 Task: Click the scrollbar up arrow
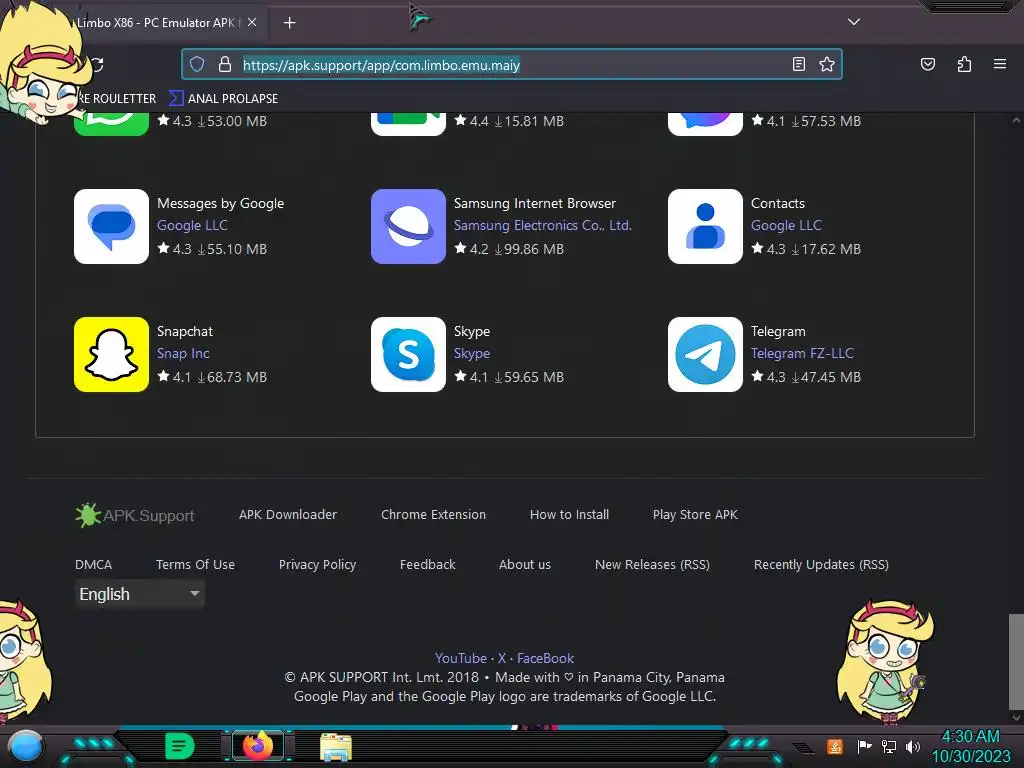pyautogui.click(x=1016, y=120)
